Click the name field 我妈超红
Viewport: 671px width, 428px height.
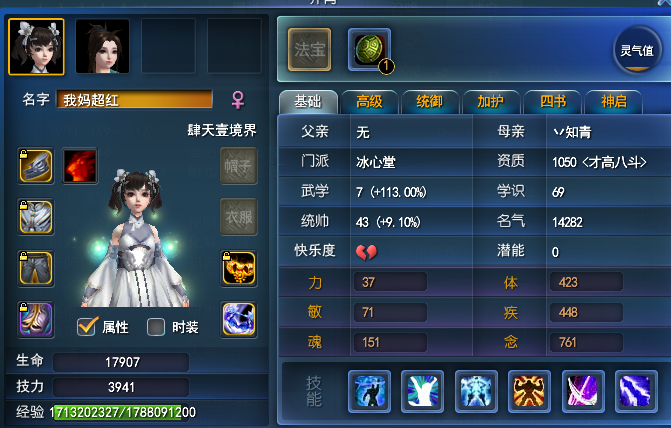134,99
